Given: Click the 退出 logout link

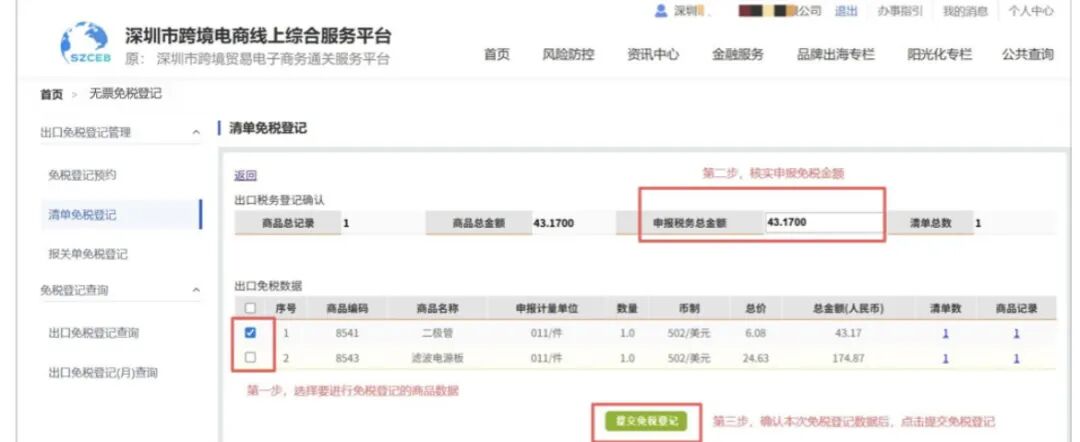Looking at the screenshot, I should pos(846,11).
